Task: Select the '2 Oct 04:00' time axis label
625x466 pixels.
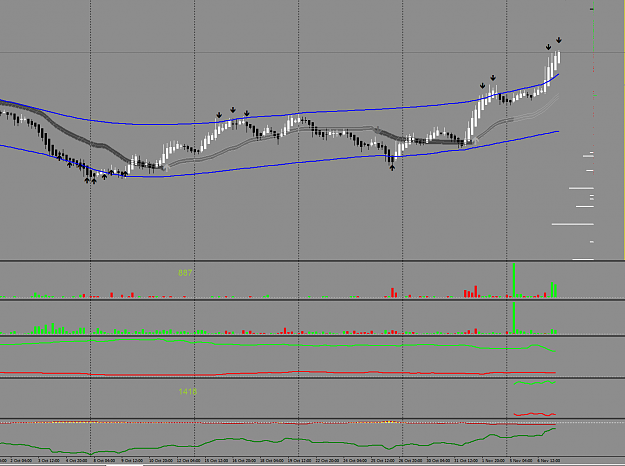Action: (x=21, y=460)
